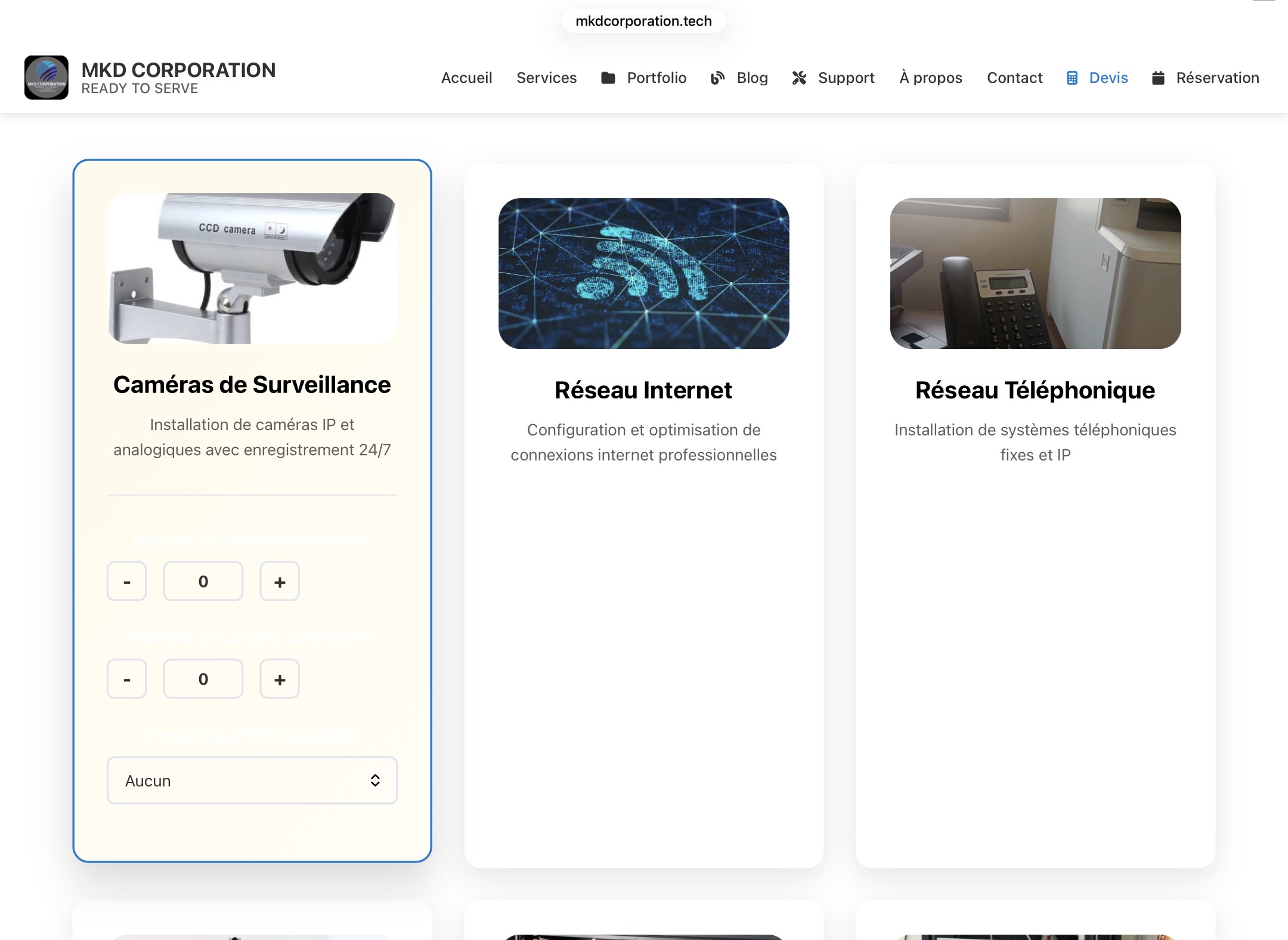This screenshot has width=1288, height=940.
Task: Open the Support page
Action: click(x=846, y=78)
